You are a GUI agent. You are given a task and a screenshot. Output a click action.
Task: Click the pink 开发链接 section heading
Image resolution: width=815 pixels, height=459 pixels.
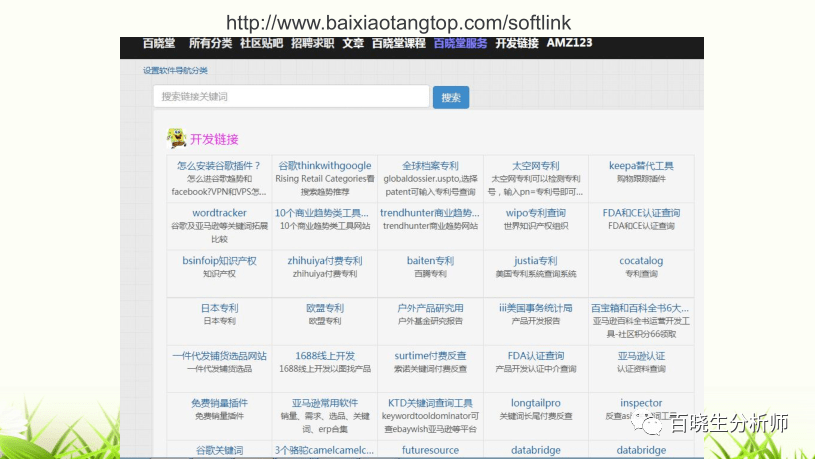click(x=214, y=139)
